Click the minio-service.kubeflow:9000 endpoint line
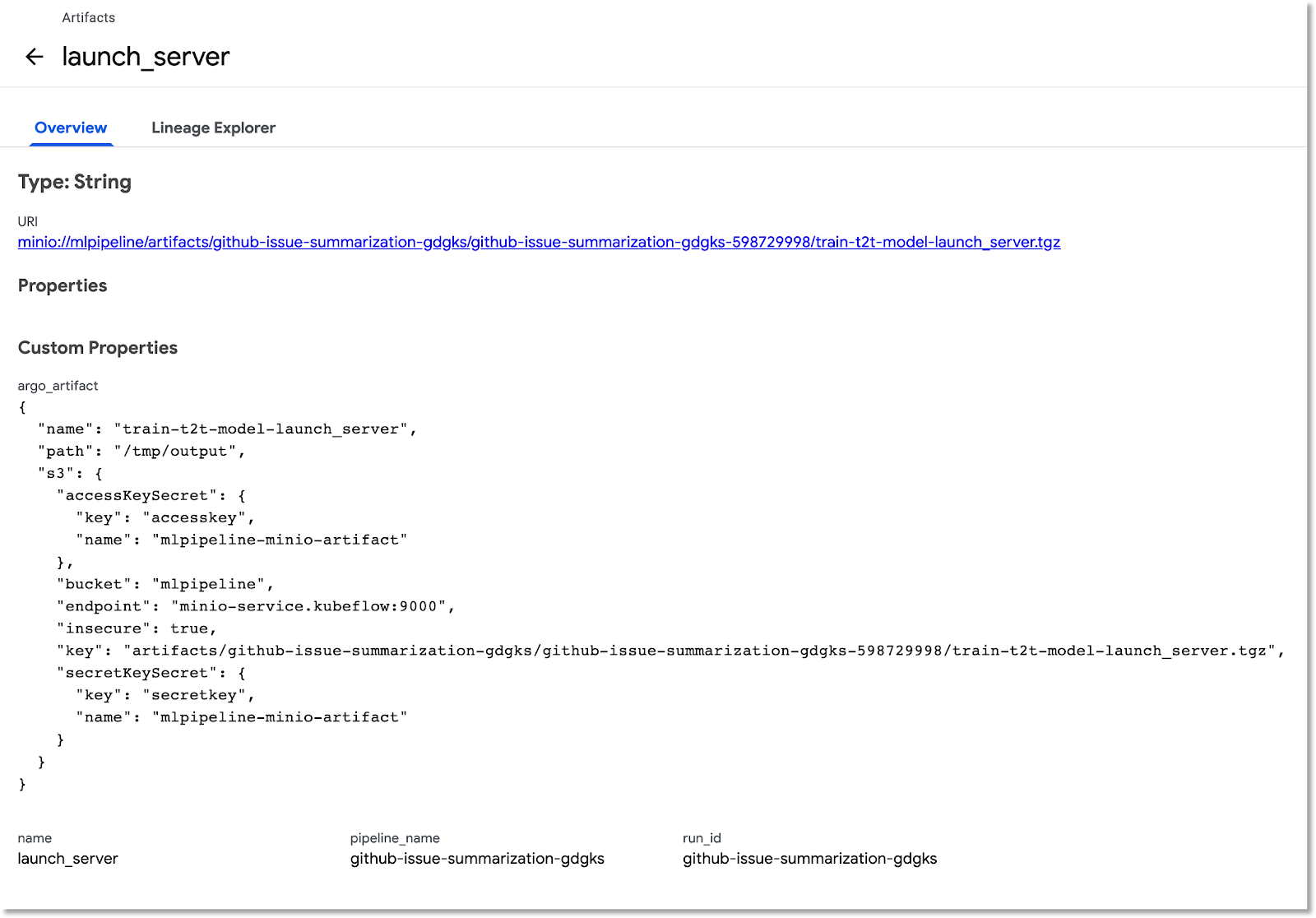This screenshot has height=918, width=1316. (255, 606)
